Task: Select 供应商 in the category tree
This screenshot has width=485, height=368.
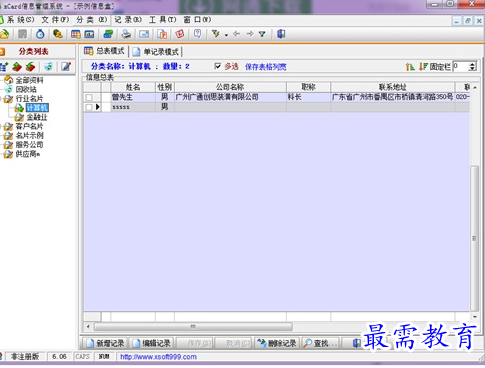Action: pyautogui.click(x=28, y=154)
